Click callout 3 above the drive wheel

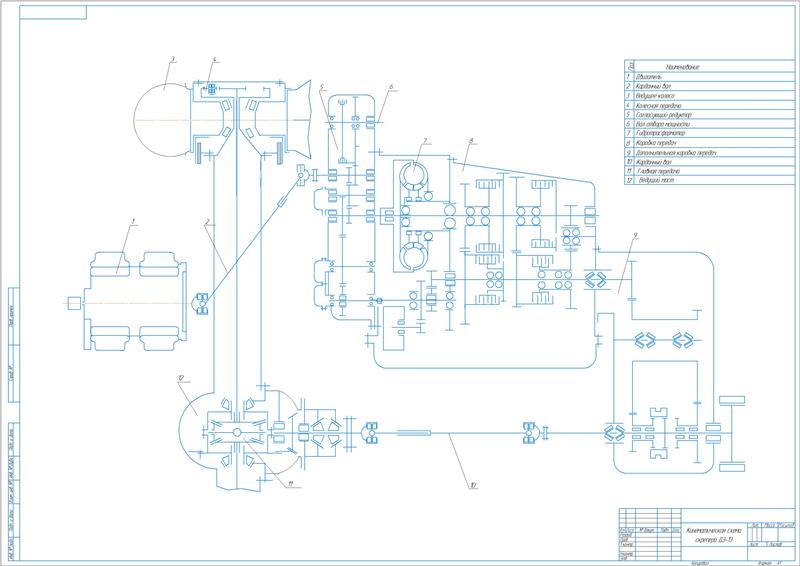(x=172, y=59)
